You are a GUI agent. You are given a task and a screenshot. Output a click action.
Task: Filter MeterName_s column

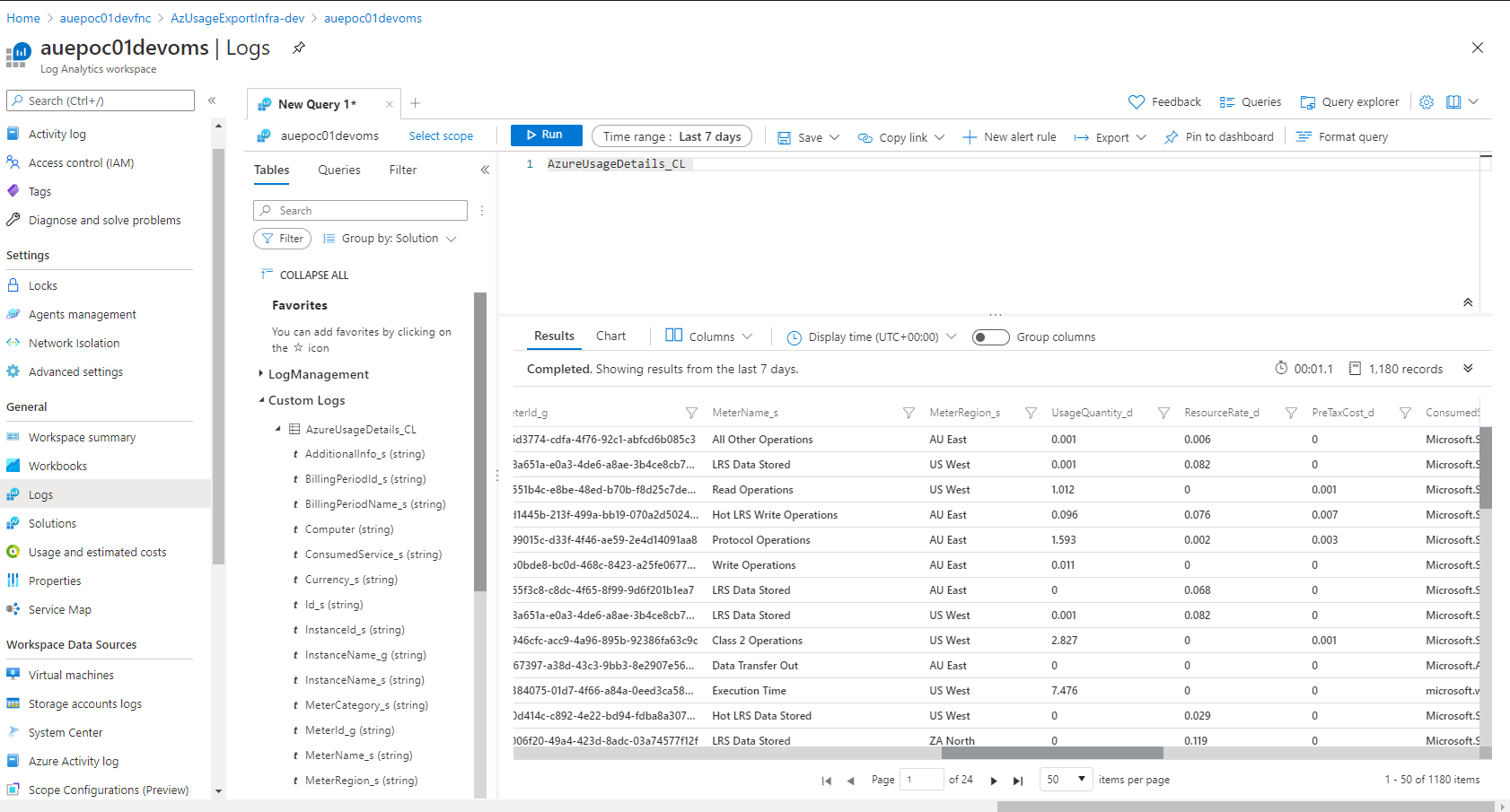click(909, 413)
